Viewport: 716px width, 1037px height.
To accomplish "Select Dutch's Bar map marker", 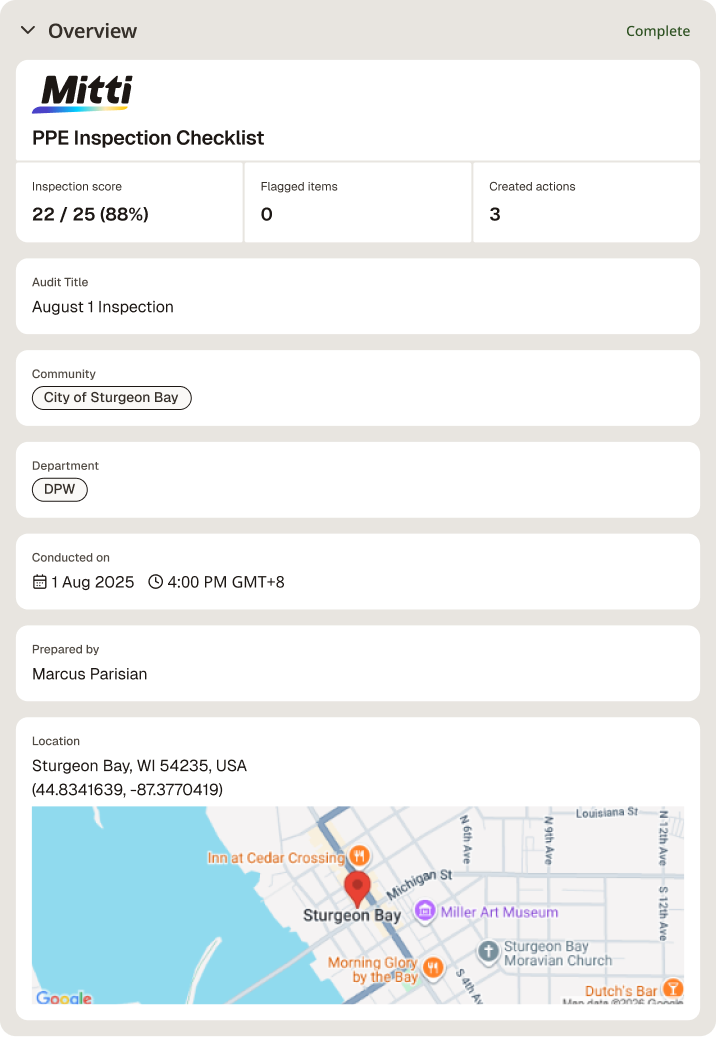I will pyautogui.click(x=672, y=989).
